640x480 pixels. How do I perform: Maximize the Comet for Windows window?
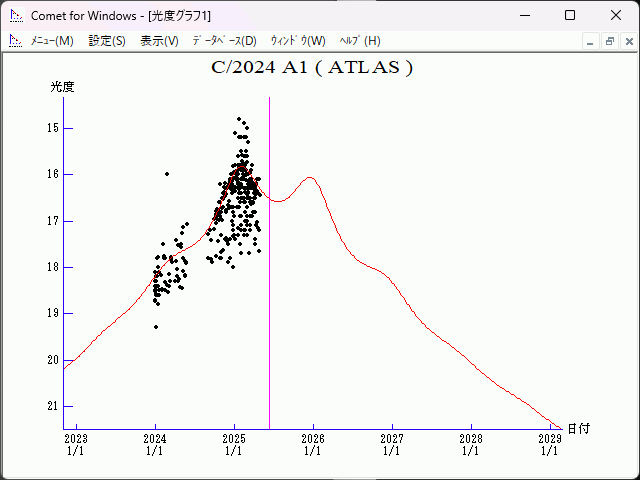click(x=570, y=16)
